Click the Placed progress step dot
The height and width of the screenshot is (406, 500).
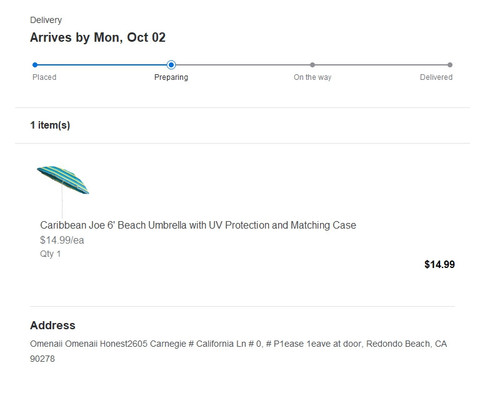35,65
